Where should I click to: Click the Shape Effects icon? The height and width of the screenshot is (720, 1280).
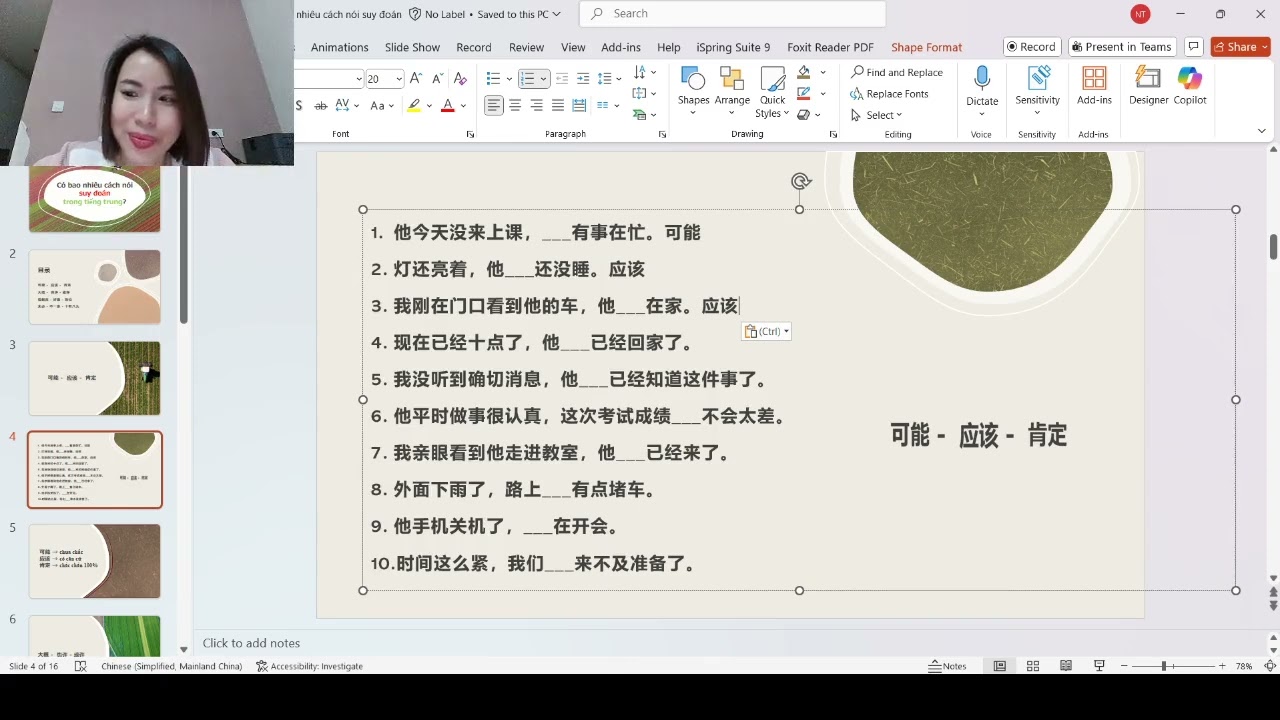804,114
